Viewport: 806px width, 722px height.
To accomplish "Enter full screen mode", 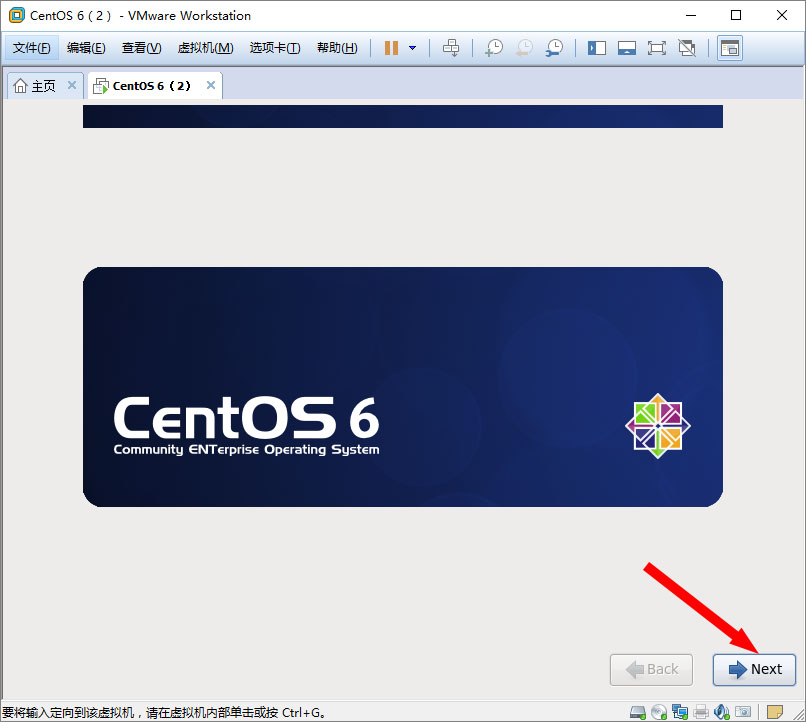I will [657, 48].
